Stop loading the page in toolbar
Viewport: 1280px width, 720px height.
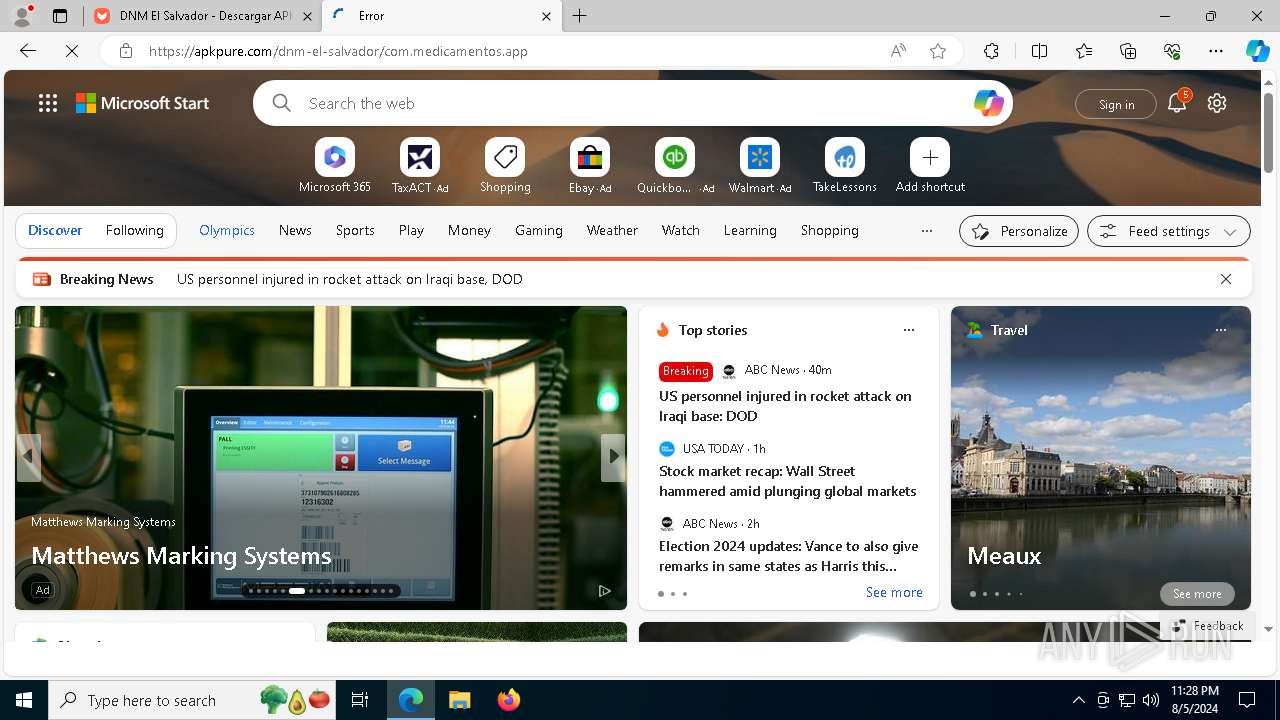pos(72,51)
